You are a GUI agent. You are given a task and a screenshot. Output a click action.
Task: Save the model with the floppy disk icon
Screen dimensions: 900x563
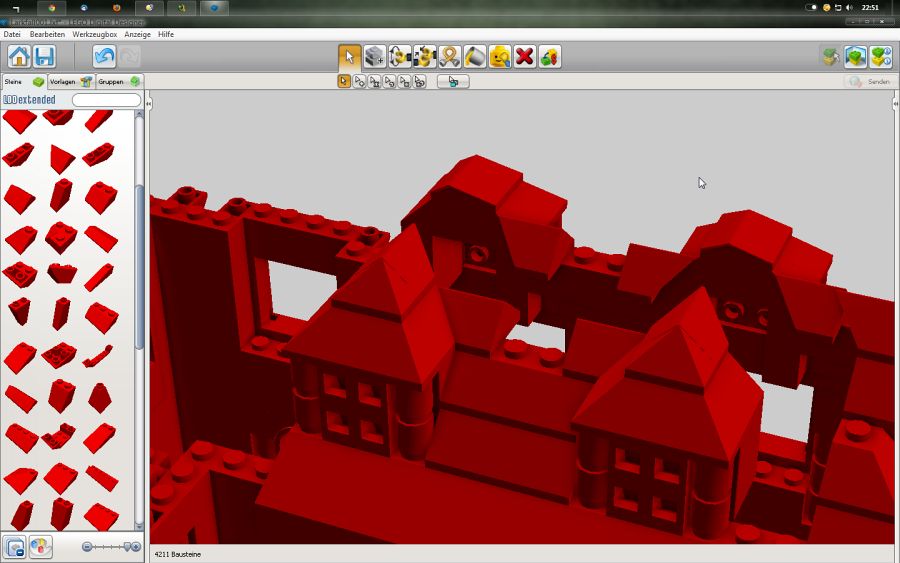44,56
